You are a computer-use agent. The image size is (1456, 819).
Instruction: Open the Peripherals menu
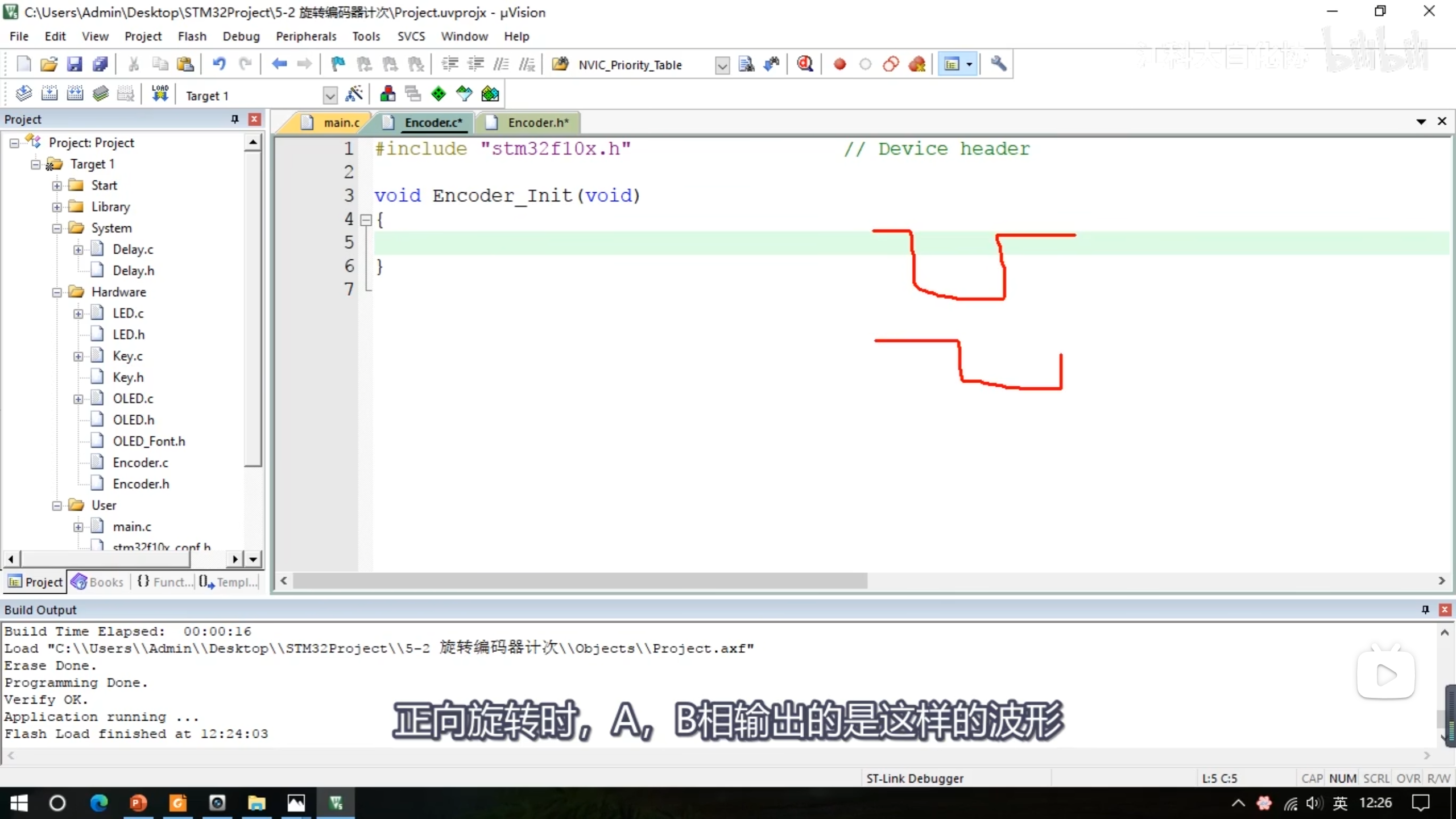(306, 36)
